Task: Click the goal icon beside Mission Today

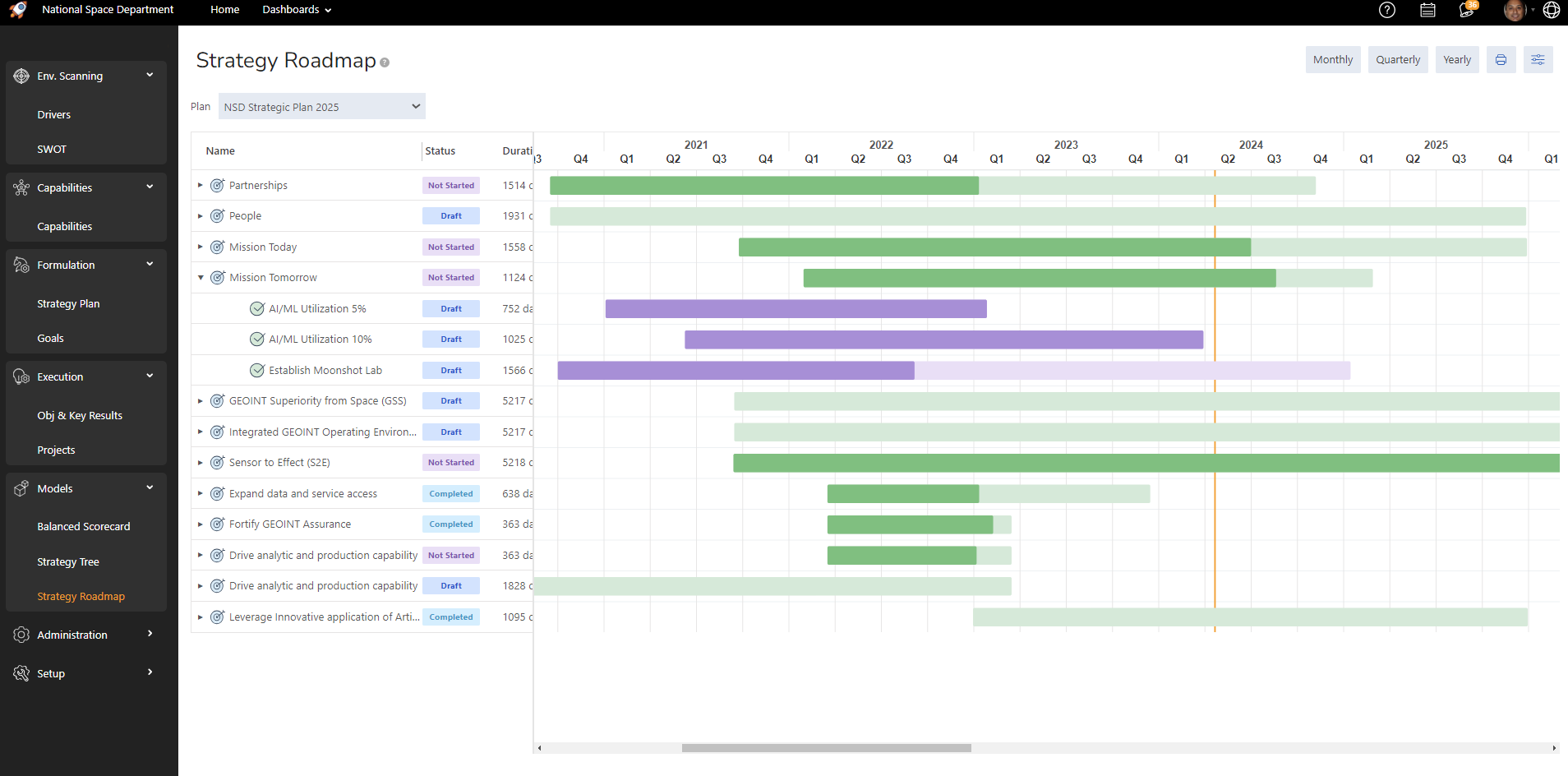Action: tap(217, 247)
